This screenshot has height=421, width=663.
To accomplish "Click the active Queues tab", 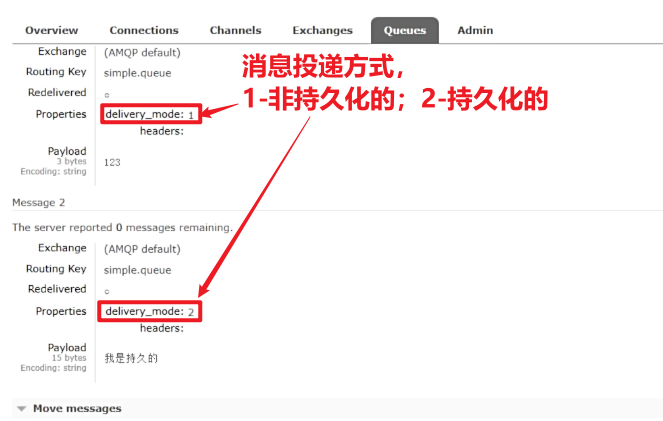I will (404, 31).
